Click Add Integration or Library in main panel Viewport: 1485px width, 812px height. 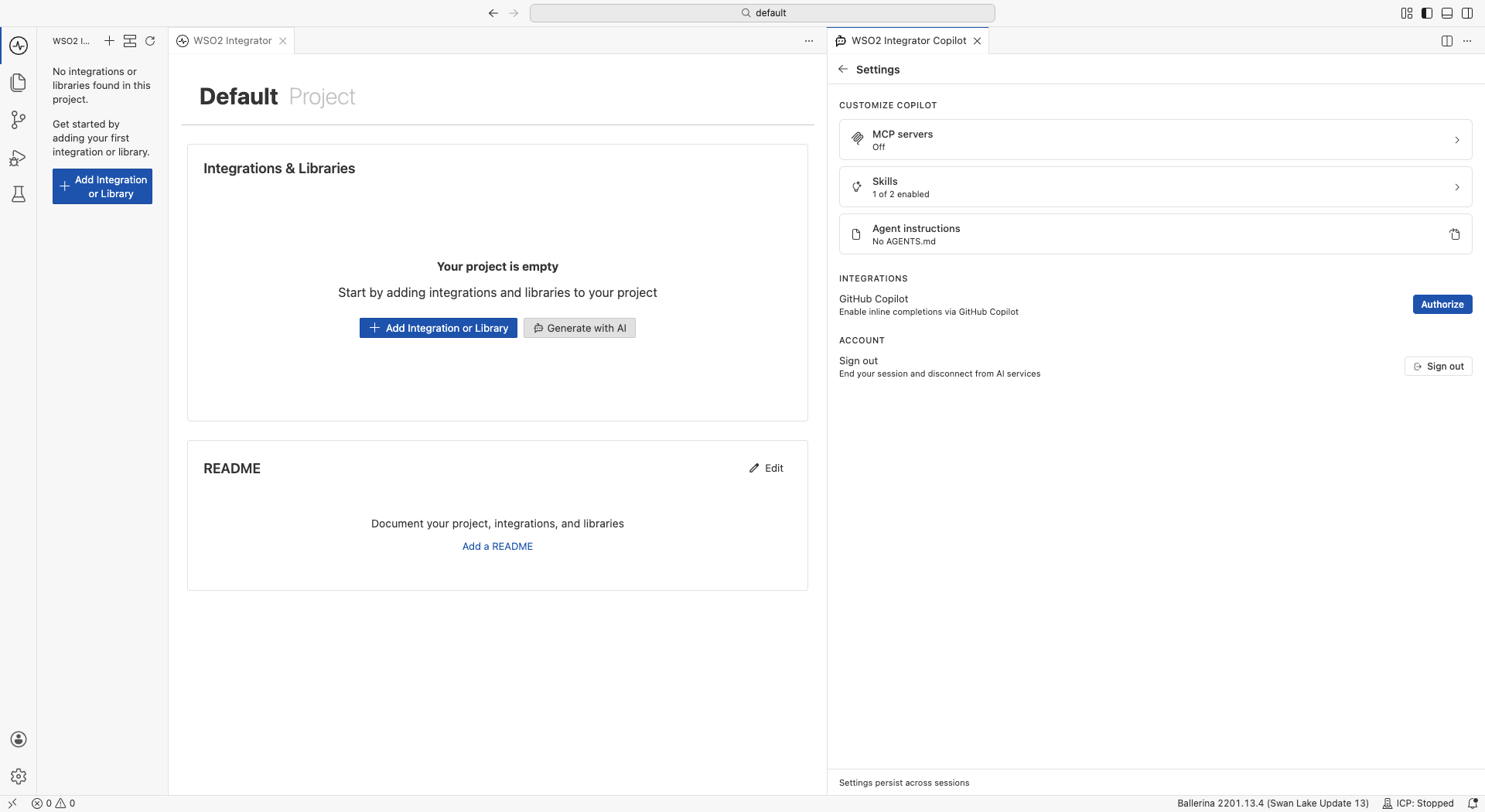coord(439,328)
